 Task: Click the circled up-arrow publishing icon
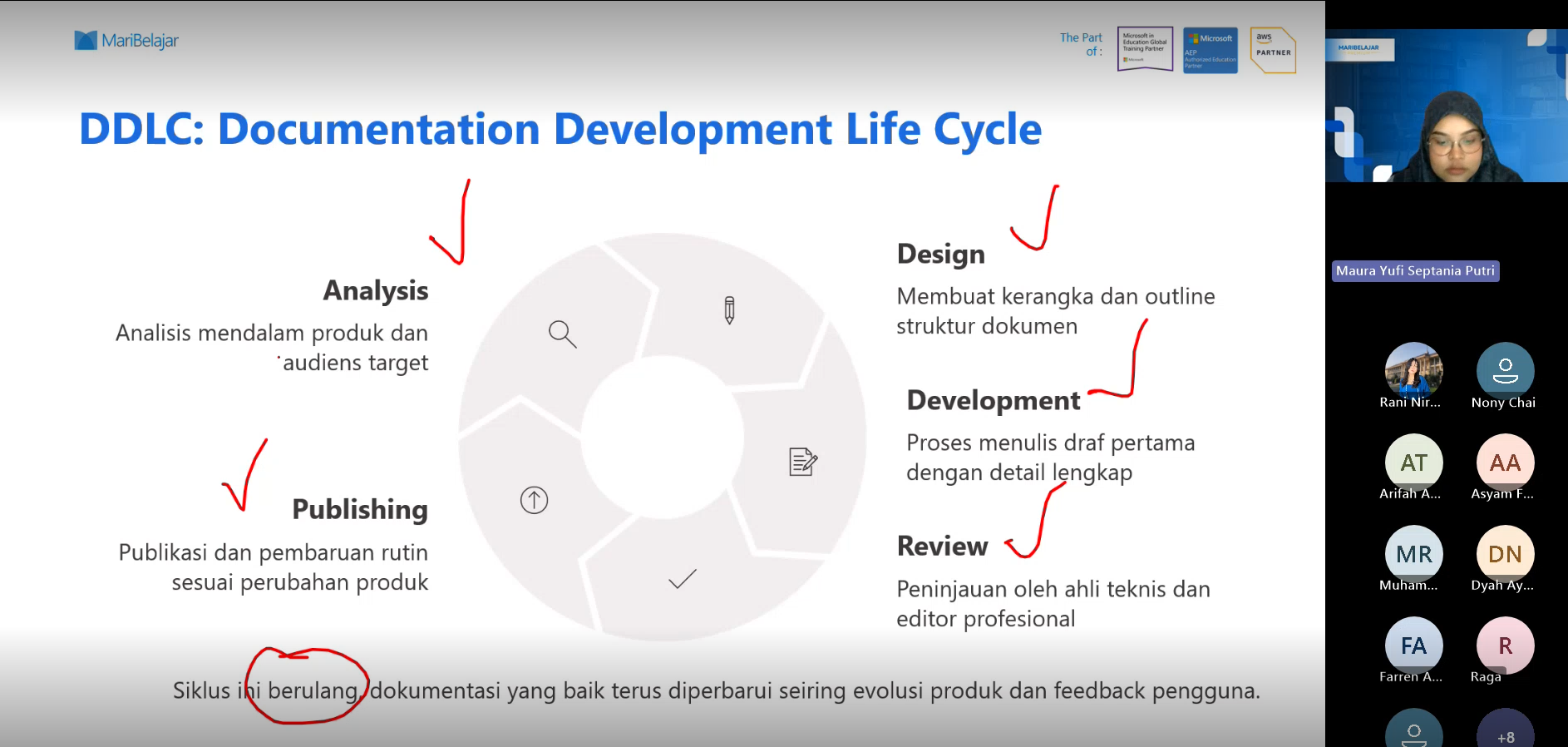click(534, 500)
